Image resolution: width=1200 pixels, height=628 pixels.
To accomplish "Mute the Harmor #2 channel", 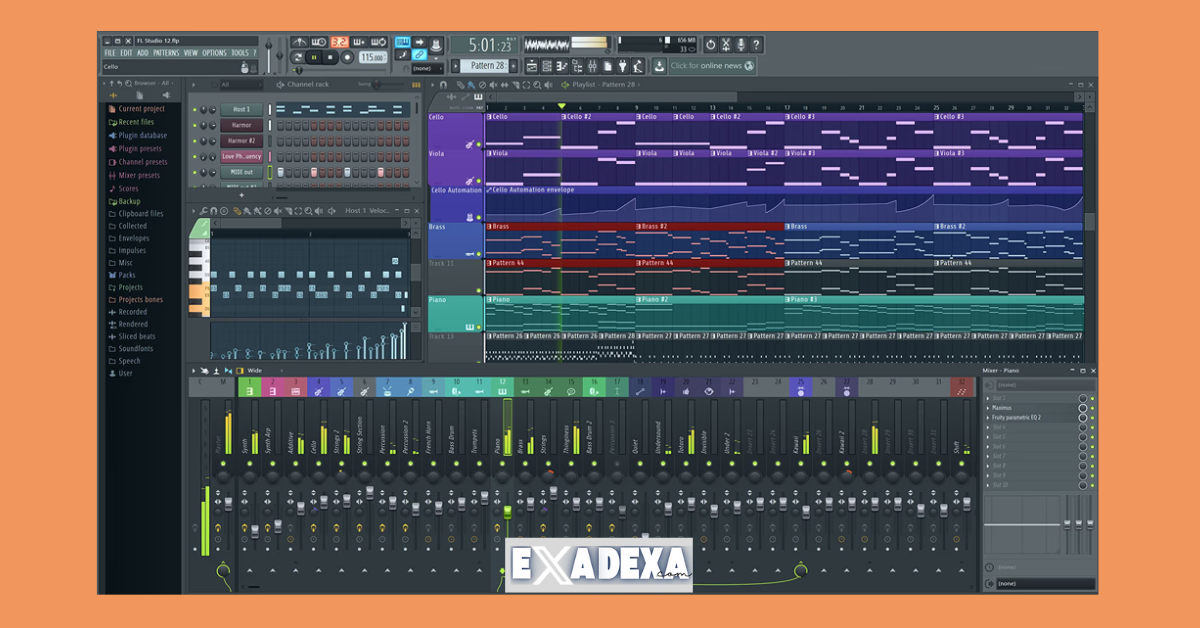I will pos(194,141).
